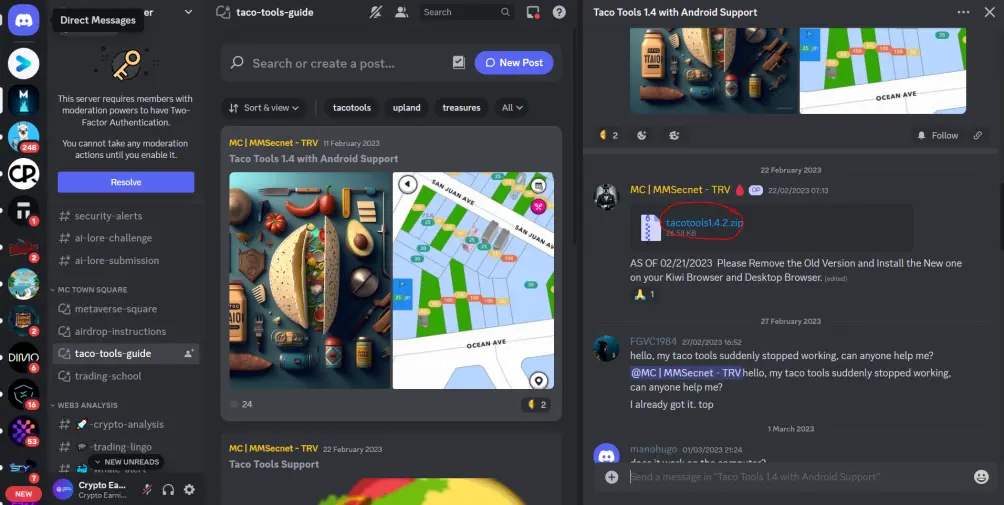1004x505 pixels.
Task: Open the Help question-mark icon
Action: tap(559, 12)
